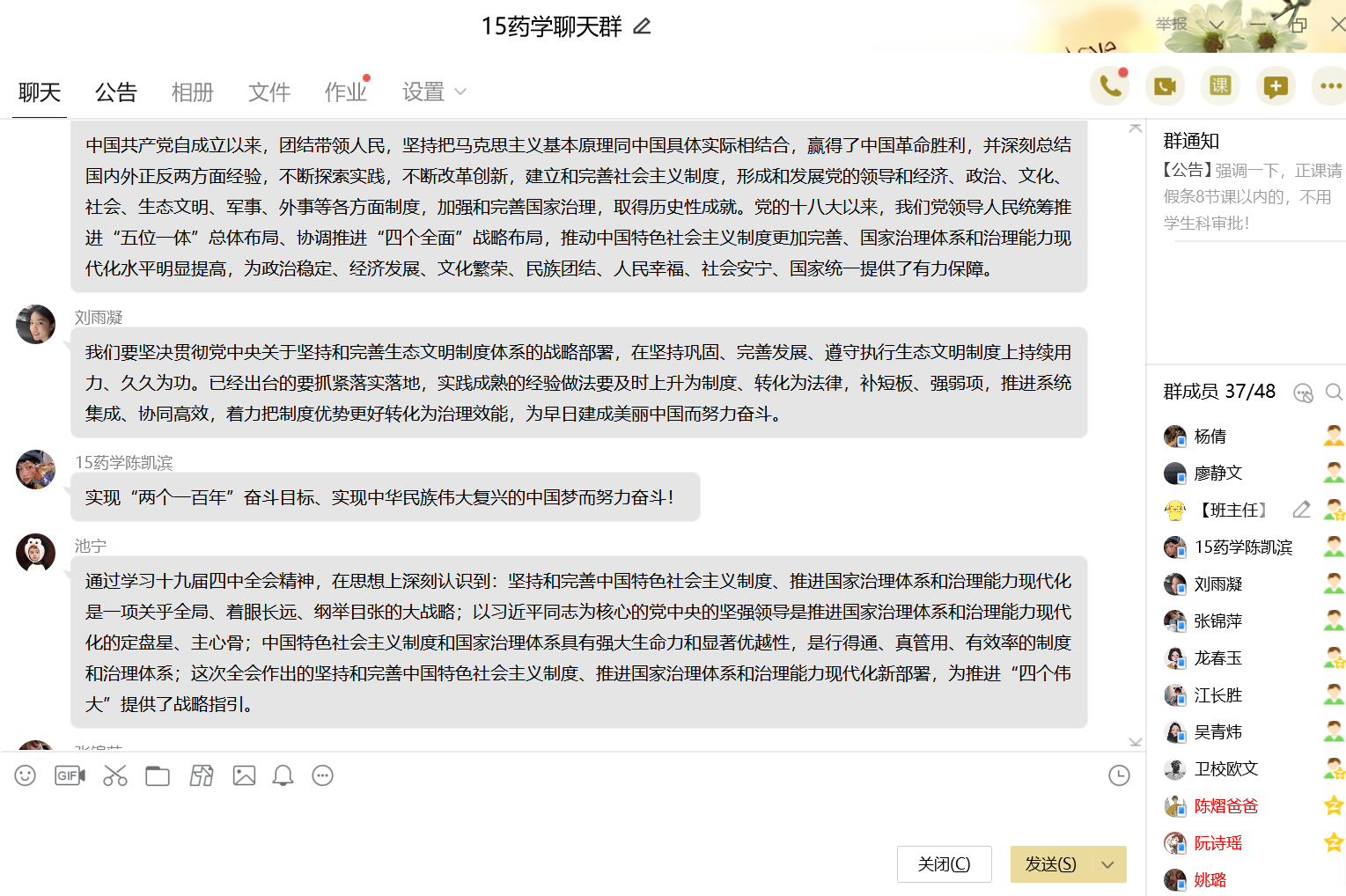Open the GIF sticker panel

pyautogui.click(x=70, y=775)
